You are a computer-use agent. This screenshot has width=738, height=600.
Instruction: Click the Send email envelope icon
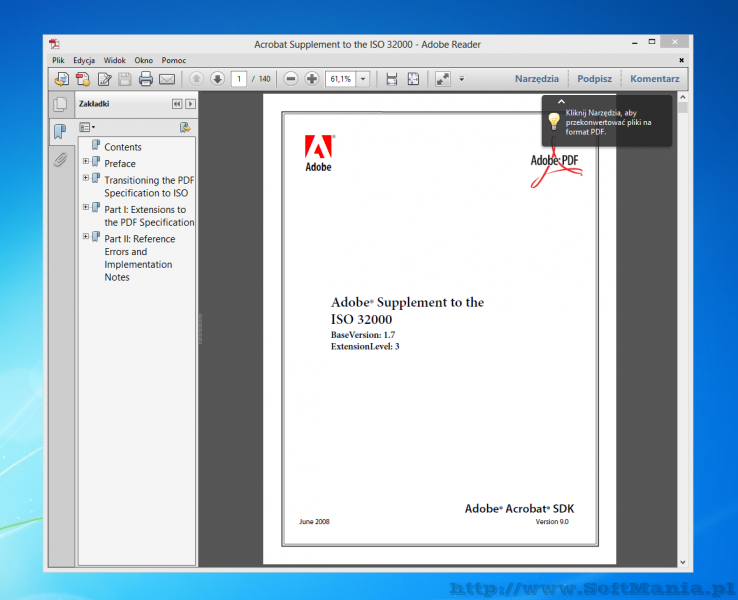tap(167, 79)
